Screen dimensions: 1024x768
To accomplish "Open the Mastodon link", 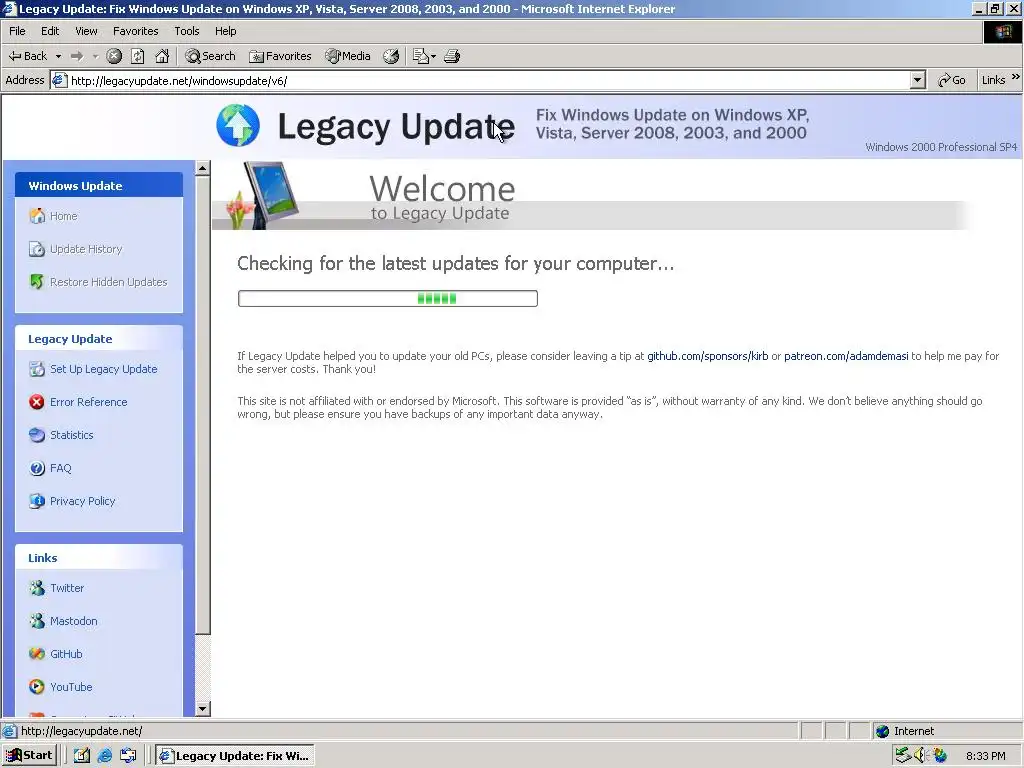I will pos(74,621).
